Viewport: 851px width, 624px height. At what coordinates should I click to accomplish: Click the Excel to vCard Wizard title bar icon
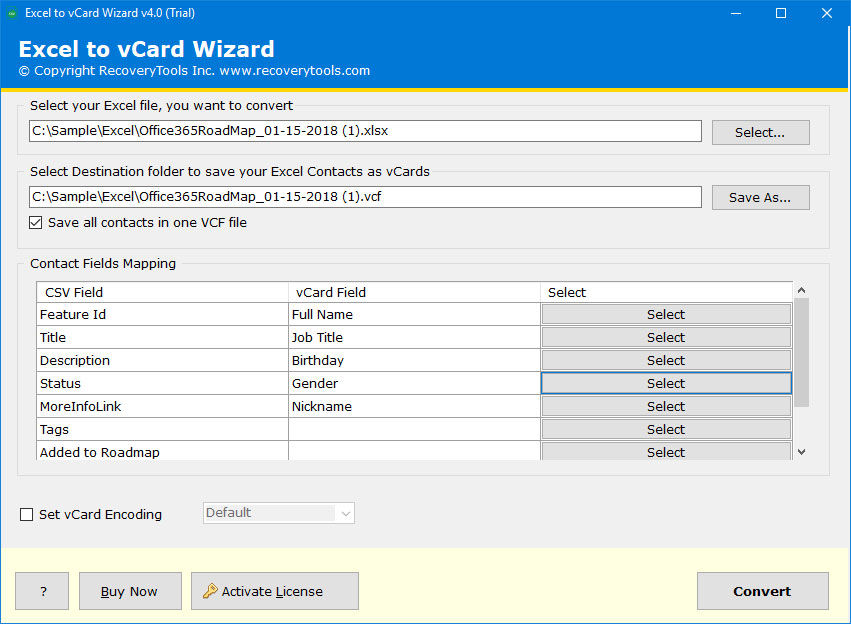coord(12,13)
